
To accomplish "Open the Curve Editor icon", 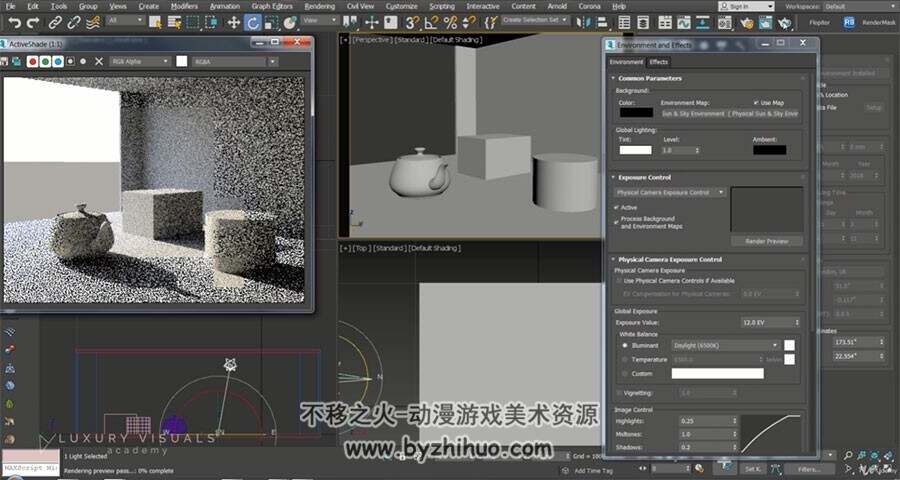I will tap(684, 22).
